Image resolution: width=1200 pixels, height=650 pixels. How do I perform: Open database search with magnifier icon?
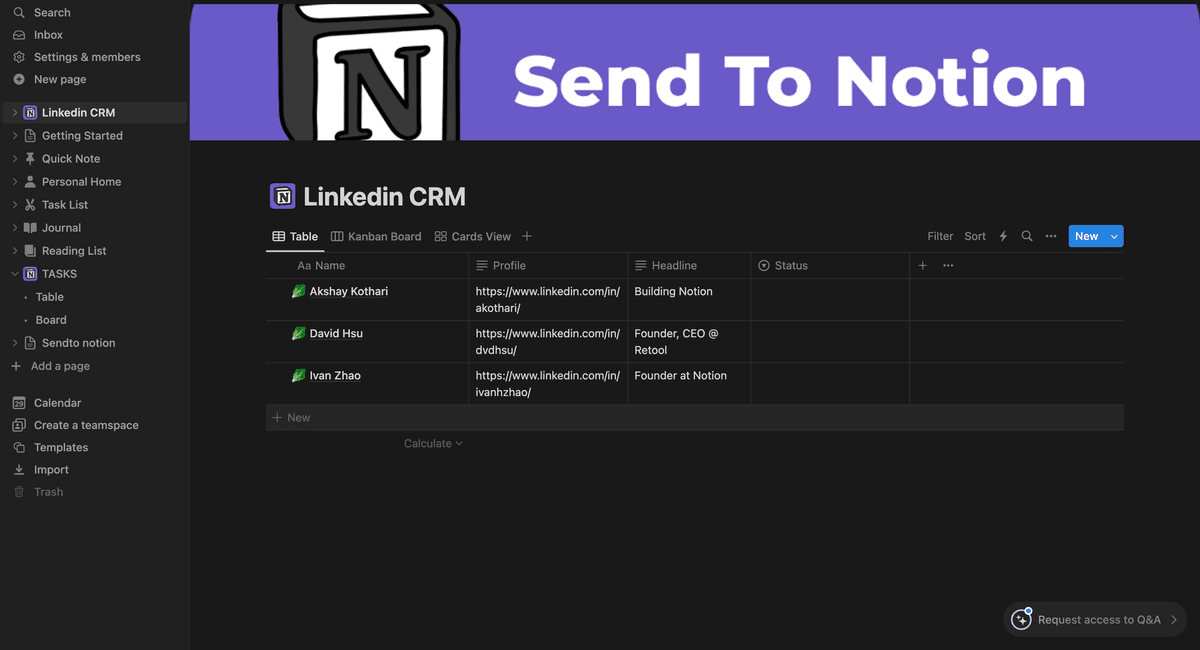1027,237
